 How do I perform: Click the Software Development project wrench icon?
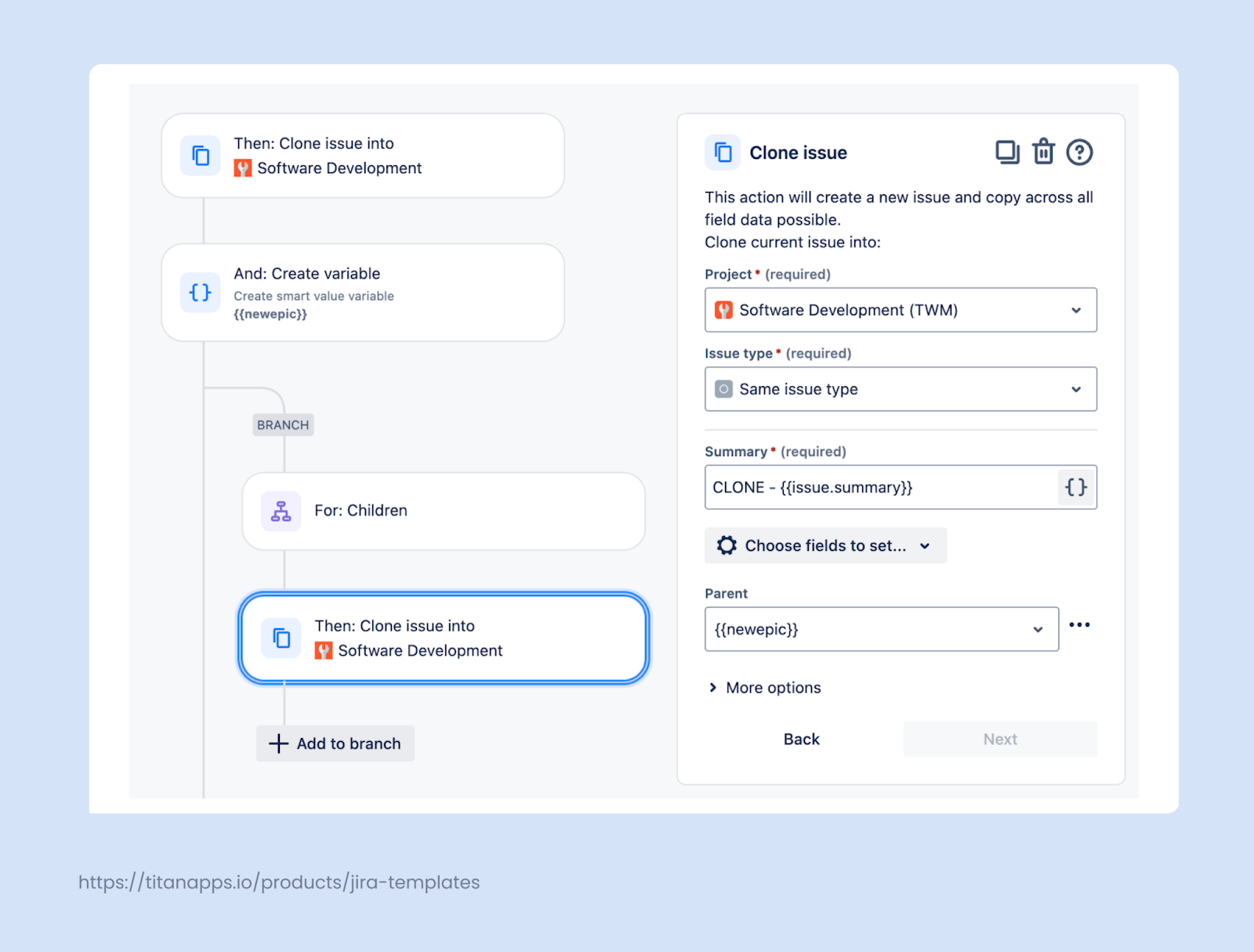(723, 310)
